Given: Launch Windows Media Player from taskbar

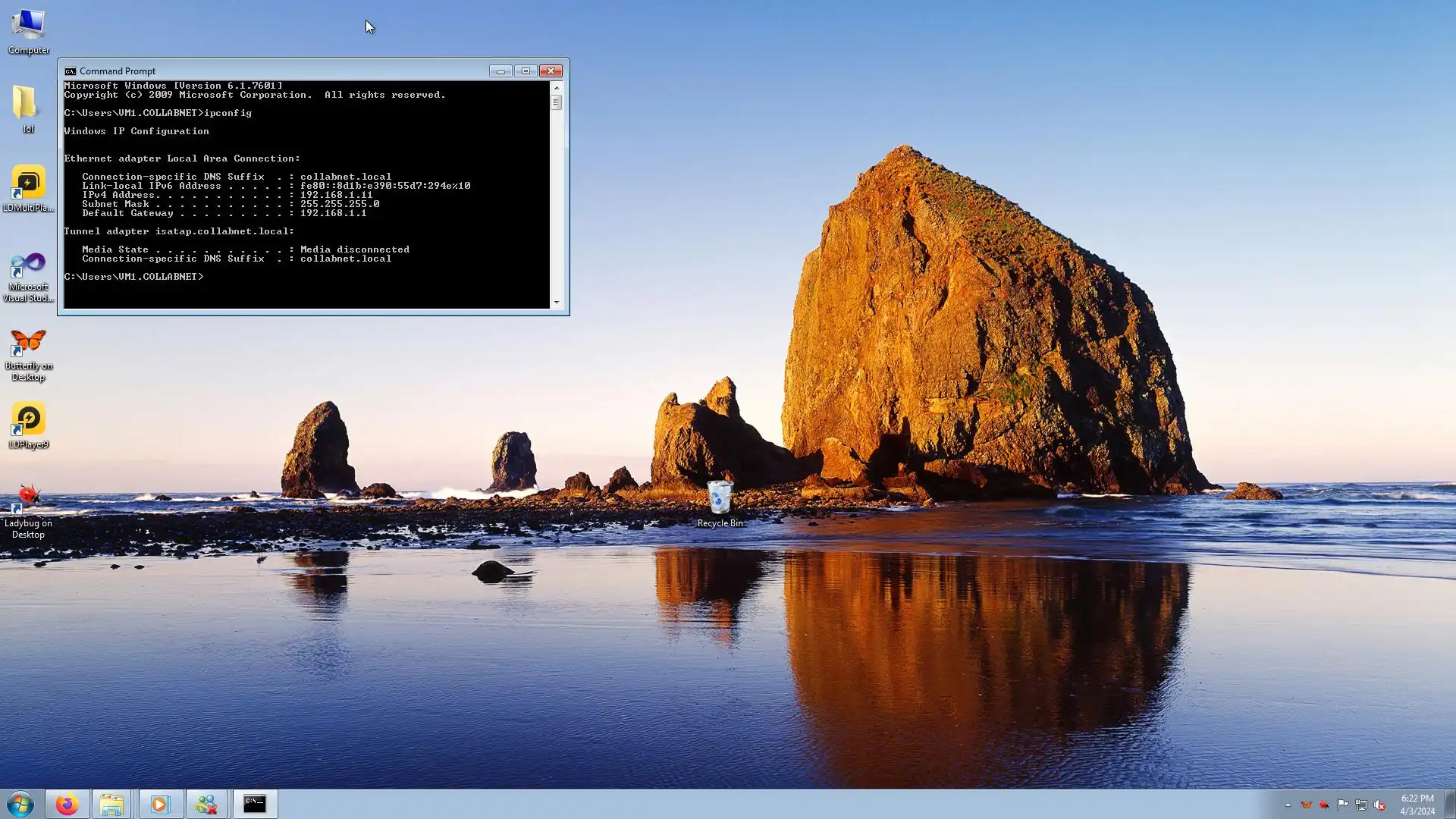Looking at the screenshot, I should pyautogui.click(x=159, y=804).
